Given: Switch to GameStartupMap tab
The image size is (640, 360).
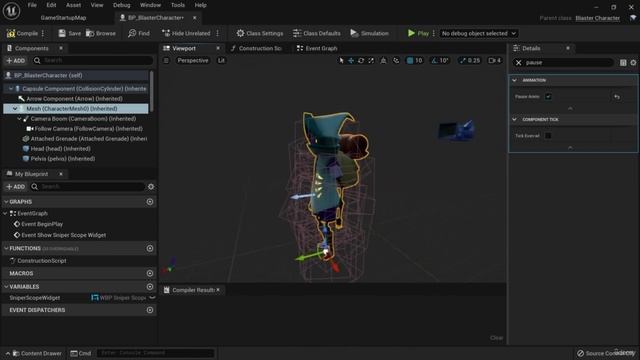Looking at the screenshot, I should click(x=63, y=18).
